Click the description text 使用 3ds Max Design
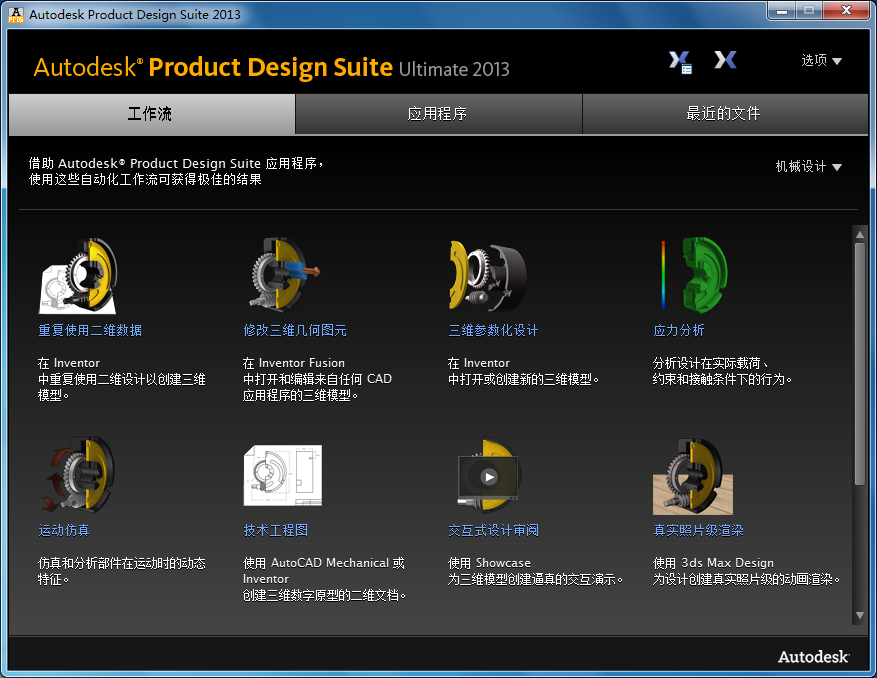The height and width of the screenshot is (678, 877). point(714,563)
